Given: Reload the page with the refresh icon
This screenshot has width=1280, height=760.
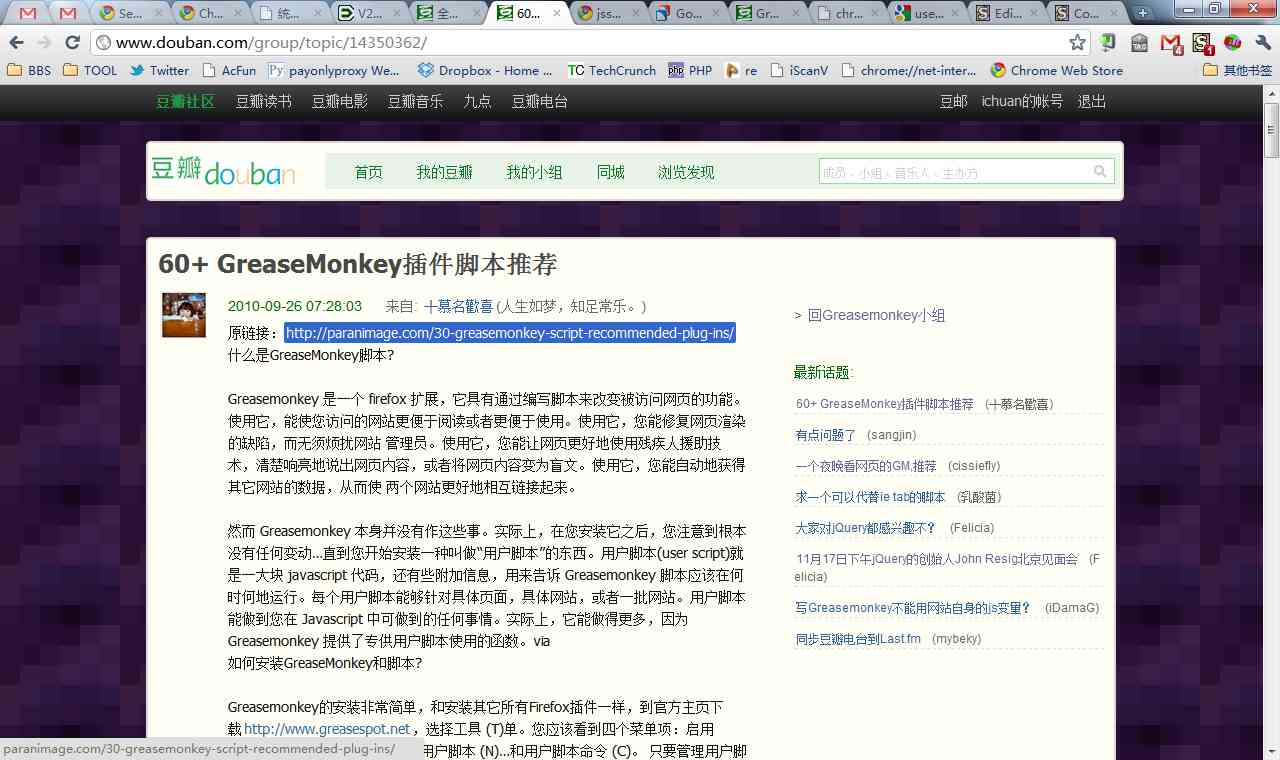Looking at the screenshot, I should (x=70, y=43).
